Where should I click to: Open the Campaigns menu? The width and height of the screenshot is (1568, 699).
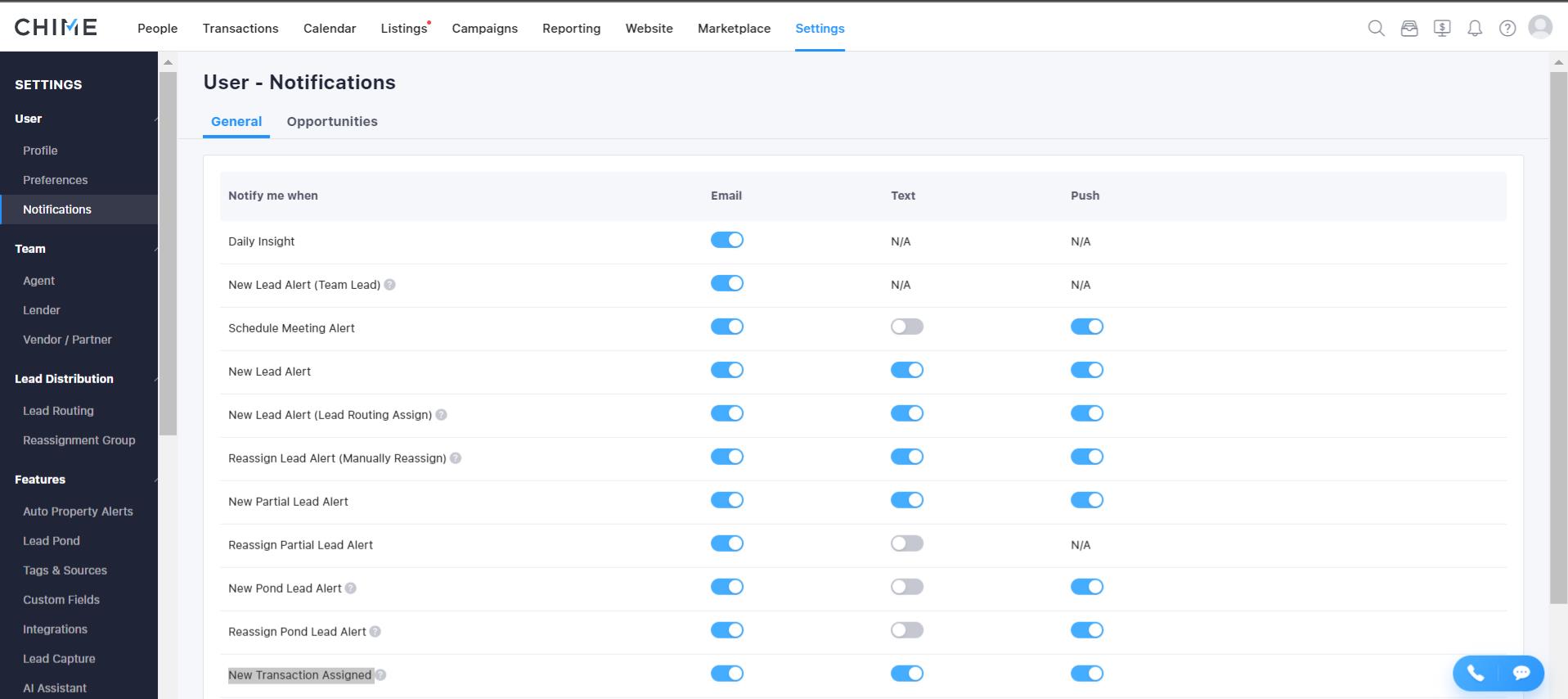pos(484,29)
